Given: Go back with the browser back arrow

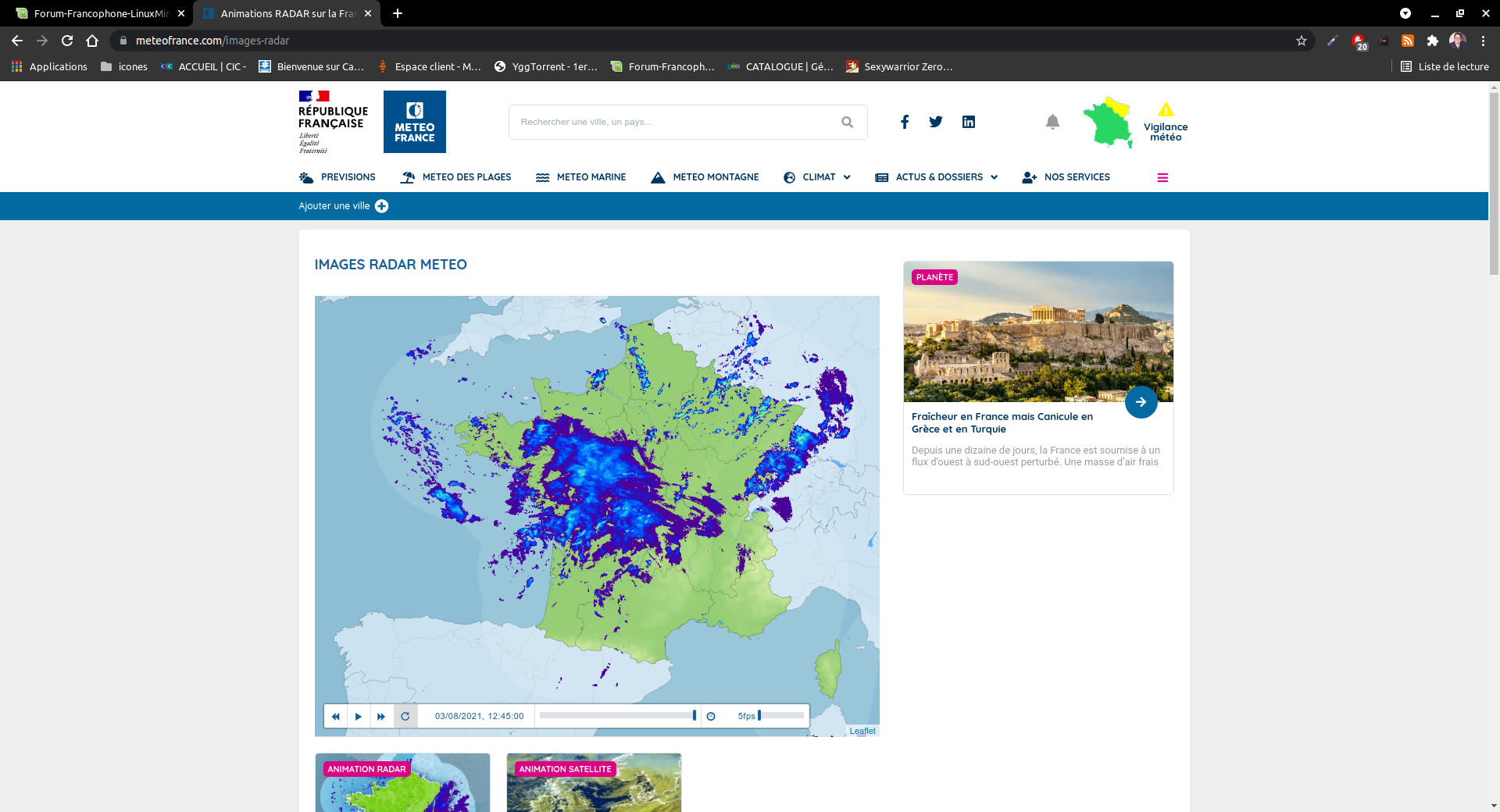Looking at the screenshot, I should pyautogui.click(x=17, y=41).
